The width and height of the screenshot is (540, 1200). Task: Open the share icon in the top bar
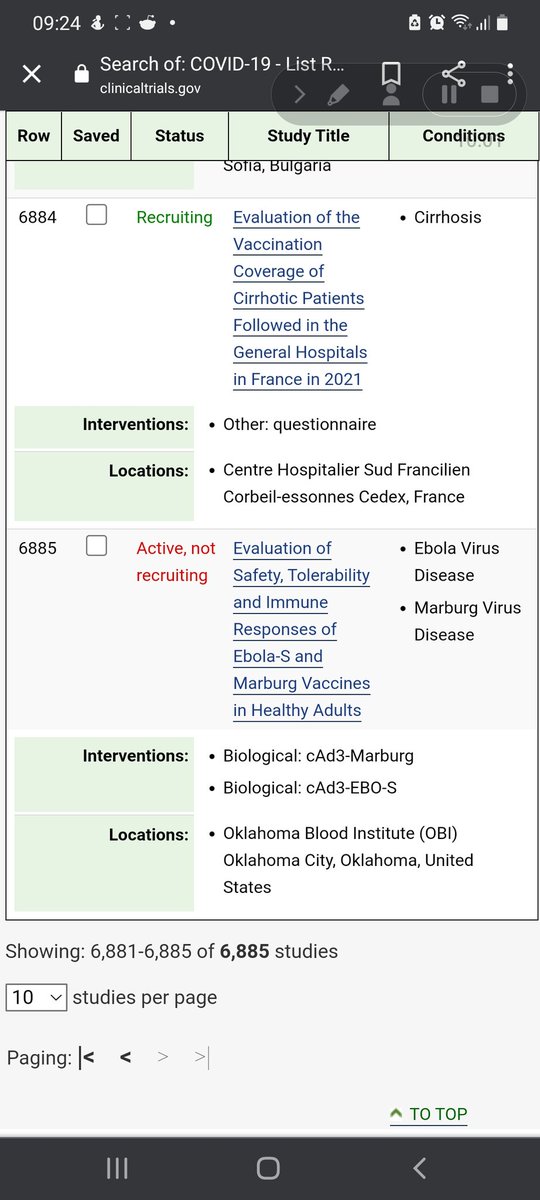453,72
